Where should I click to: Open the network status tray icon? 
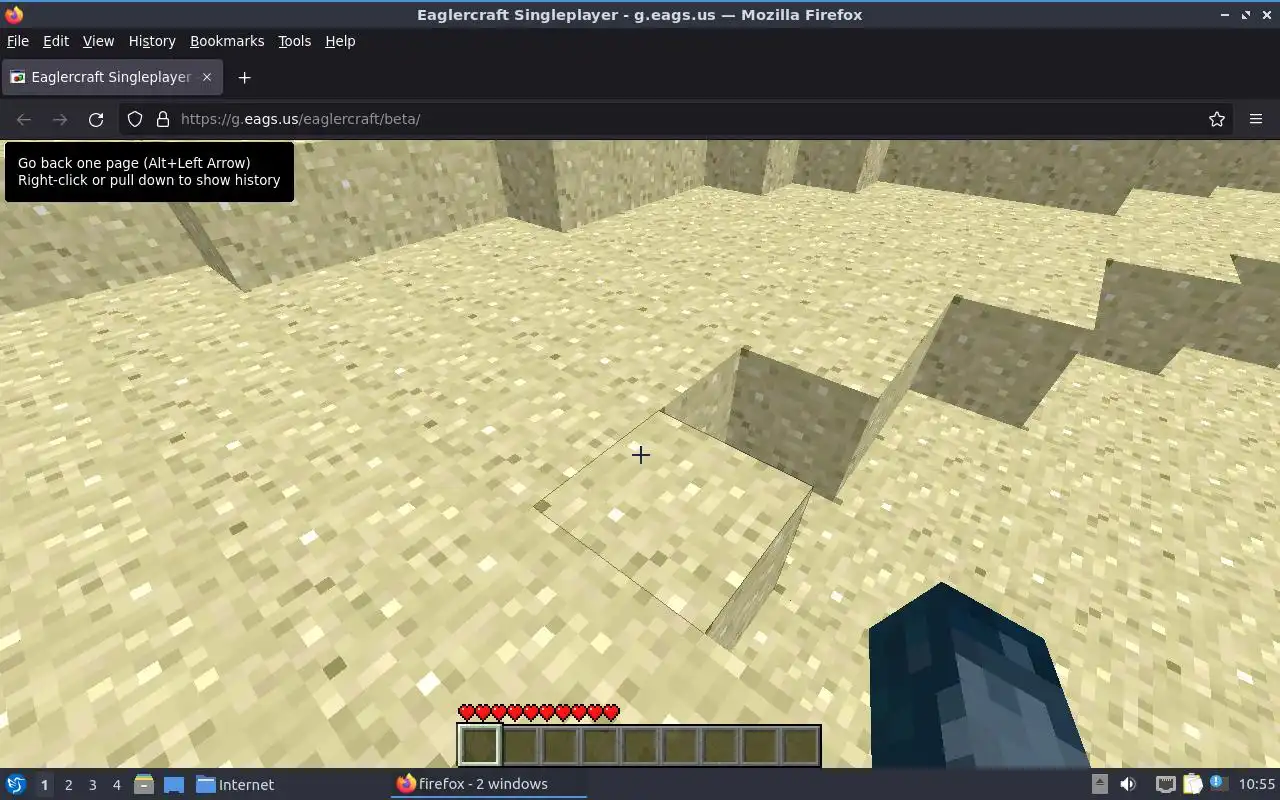1165,784
